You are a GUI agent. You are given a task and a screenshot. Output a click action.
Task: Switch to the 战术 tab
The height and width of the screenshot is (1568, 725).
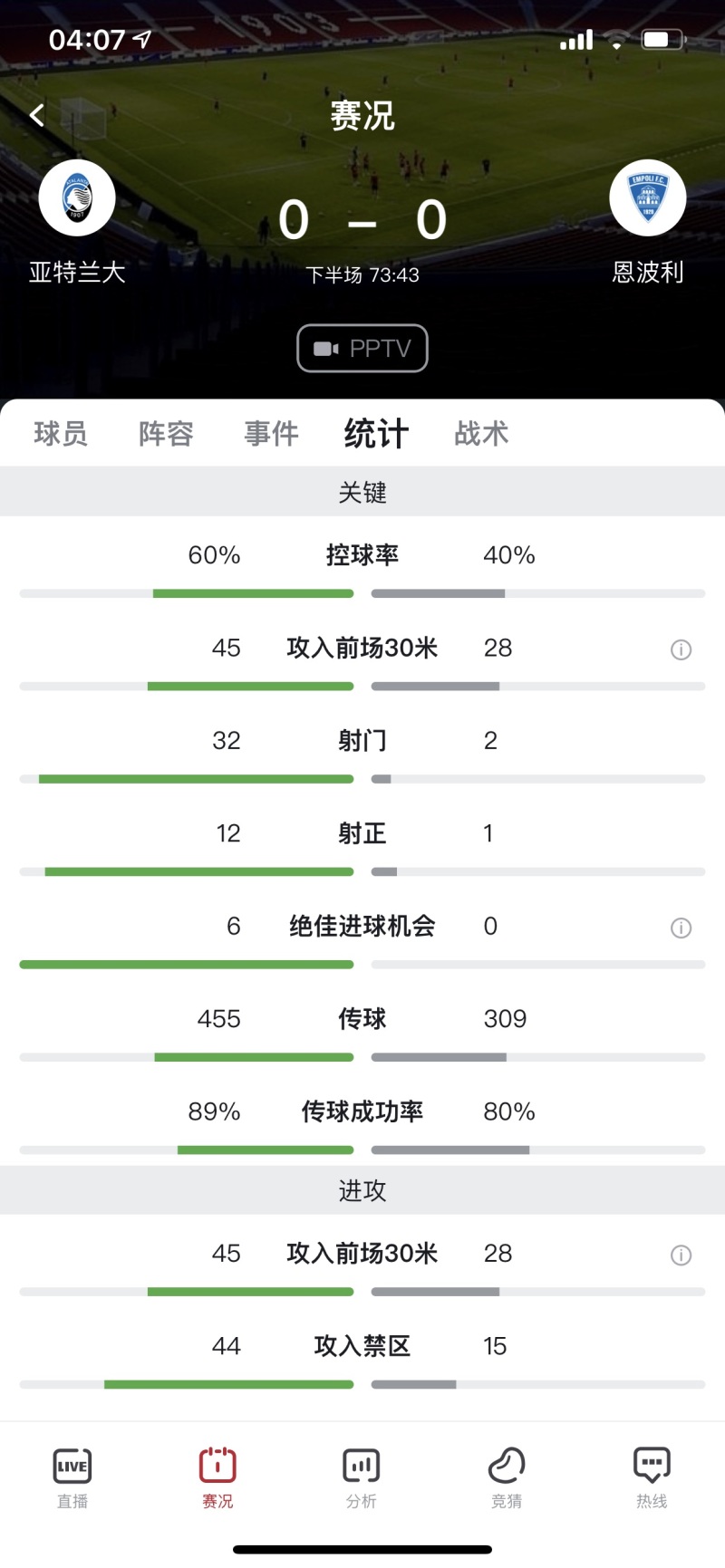(x=481, y=434)
